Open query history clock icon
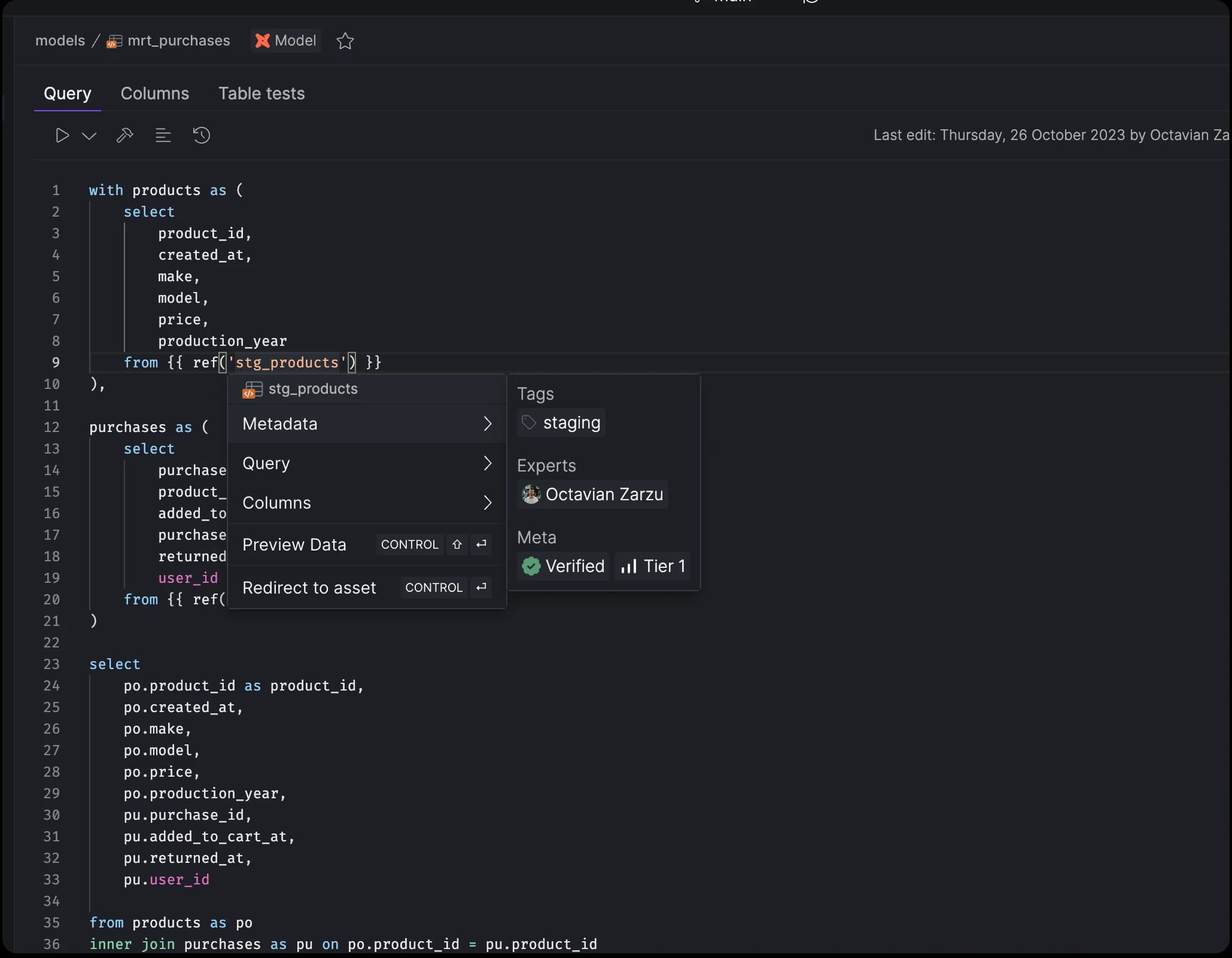 pyautogui.click(x=202, y=135)
